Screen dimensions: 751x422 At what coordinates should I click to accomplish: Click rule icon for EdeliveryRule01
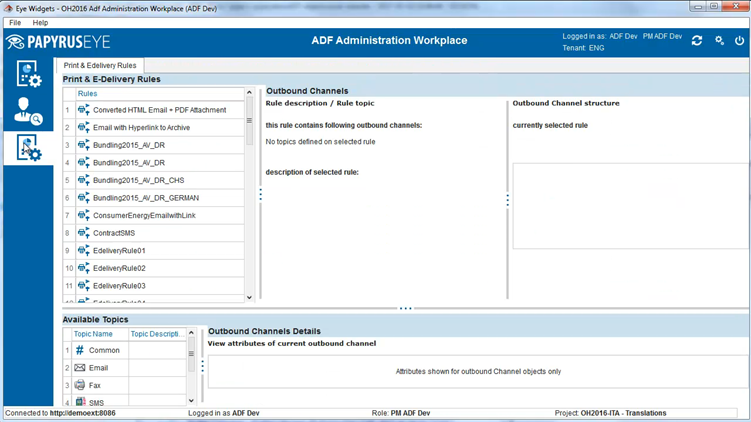(84, 251)
